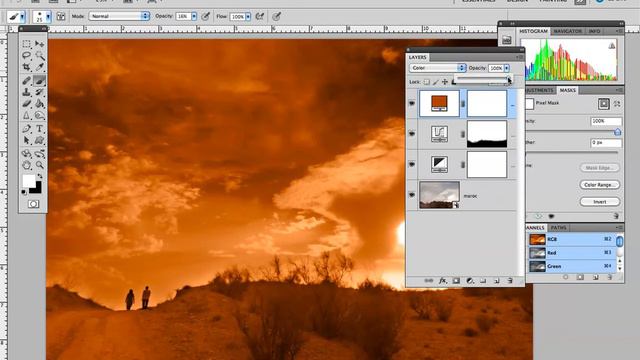Viewport: 640px width, 360px height.
Task: Toggle lock transparent pixels
Action: [x=427, y=82]
